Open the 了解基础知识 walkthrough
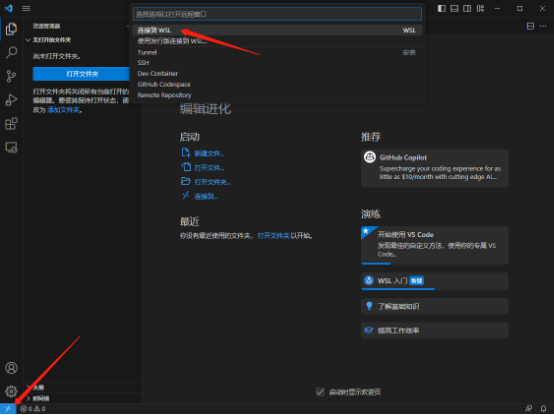 pos(435,306)
